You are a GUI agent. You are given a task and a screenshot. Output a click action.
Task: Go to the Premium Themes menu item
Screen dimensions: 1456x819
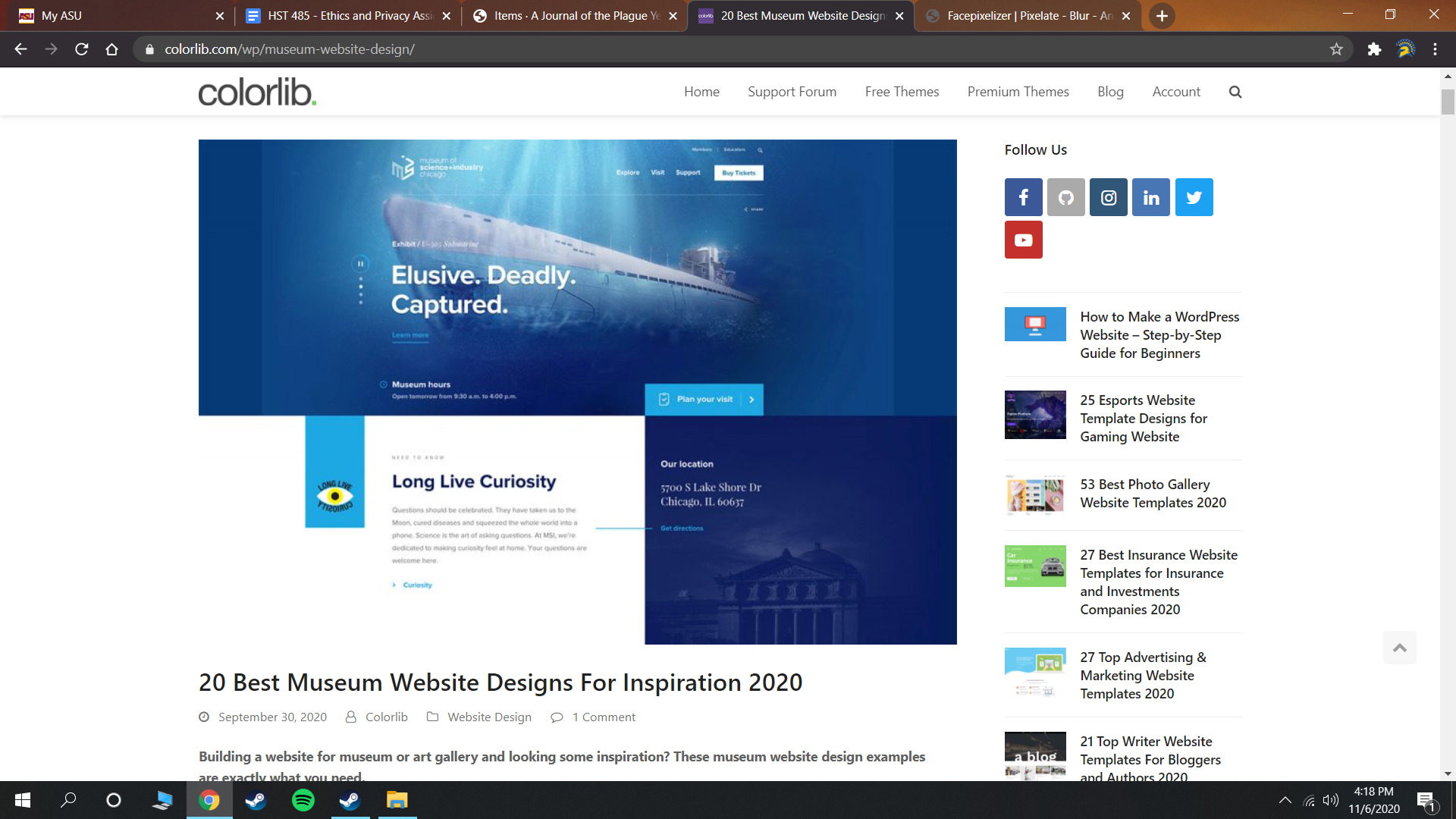1018,92
